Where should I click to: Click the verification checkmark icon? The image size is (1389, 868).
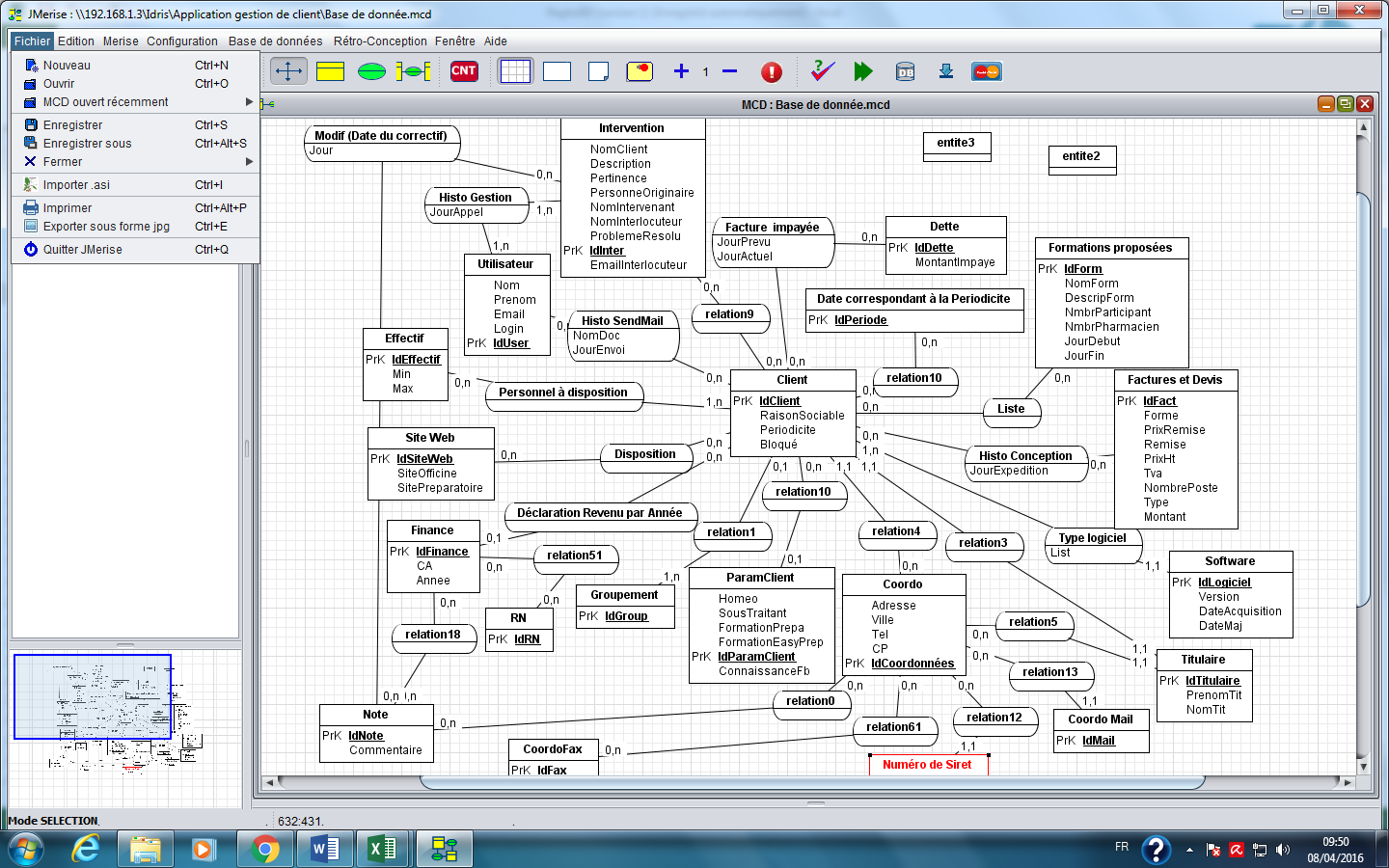tap(822, 70)
